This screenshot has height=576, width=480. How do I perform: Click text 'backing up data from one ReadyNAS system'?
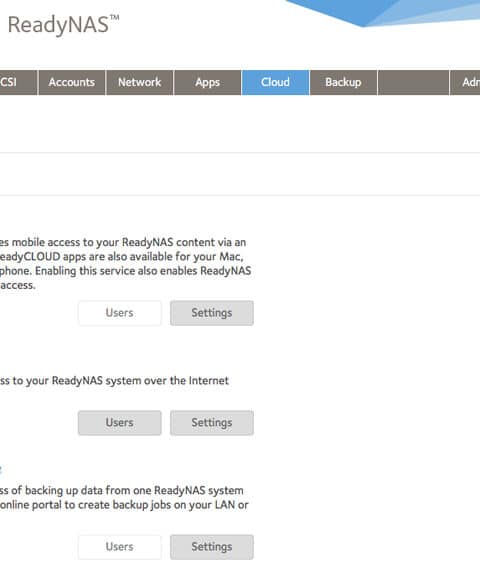tap(134, 491)
